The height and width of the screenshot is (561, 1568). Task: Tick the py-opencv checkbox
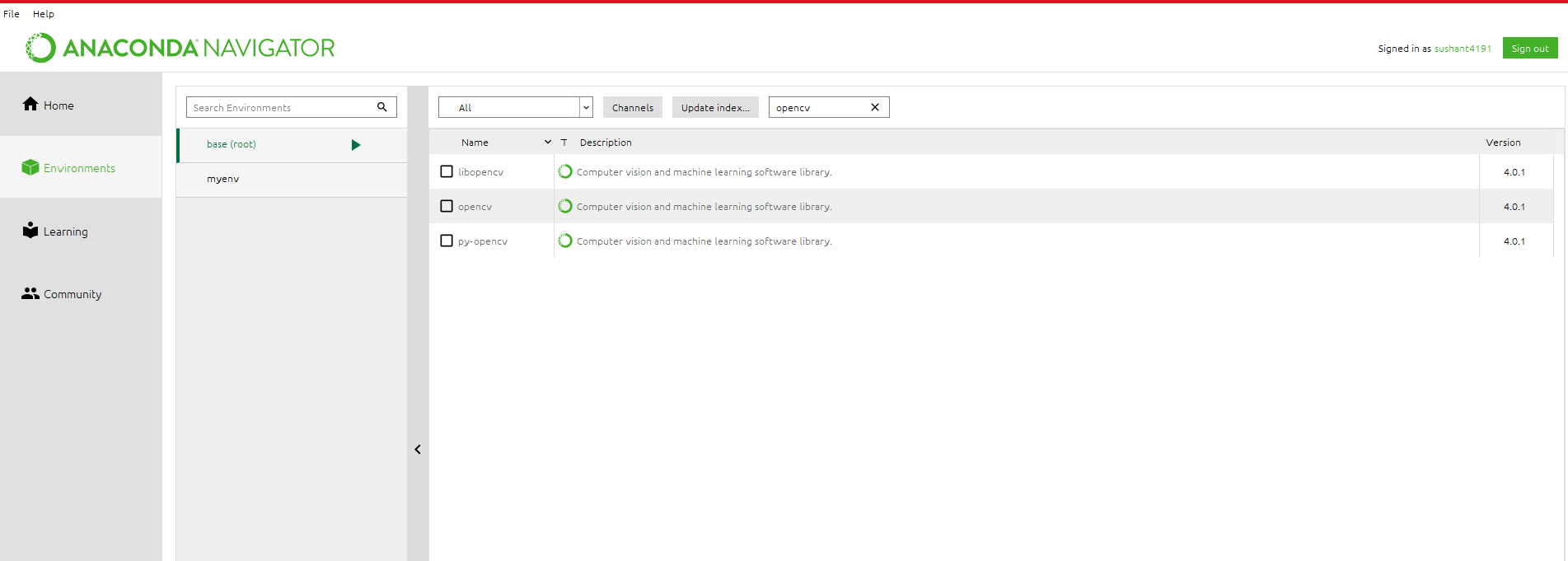click(447, 241)
